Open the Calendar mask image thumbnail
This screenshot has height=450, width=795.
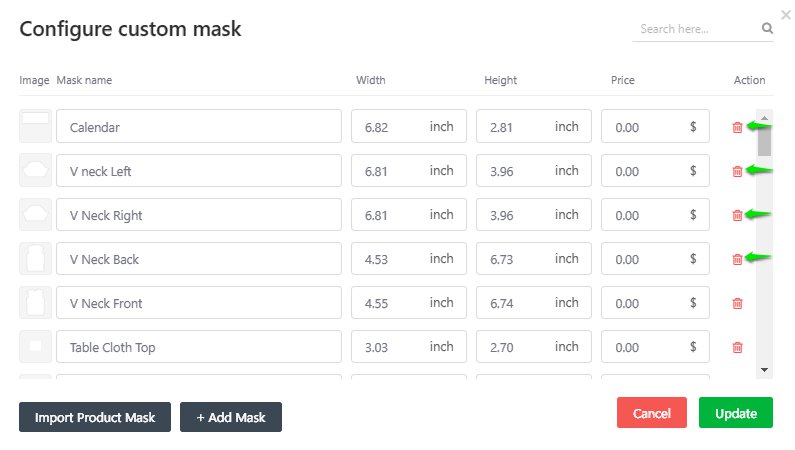35,127
